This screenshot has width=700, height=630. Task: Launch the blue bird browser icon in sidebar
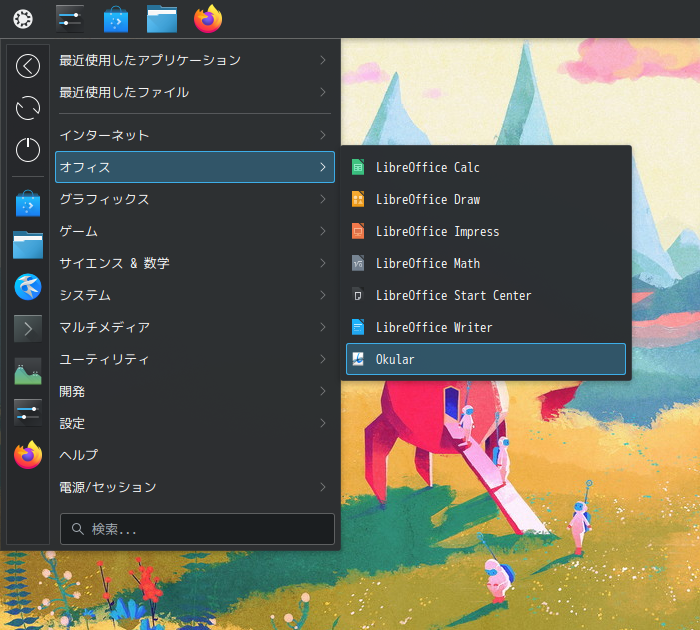tap(28, 287)
